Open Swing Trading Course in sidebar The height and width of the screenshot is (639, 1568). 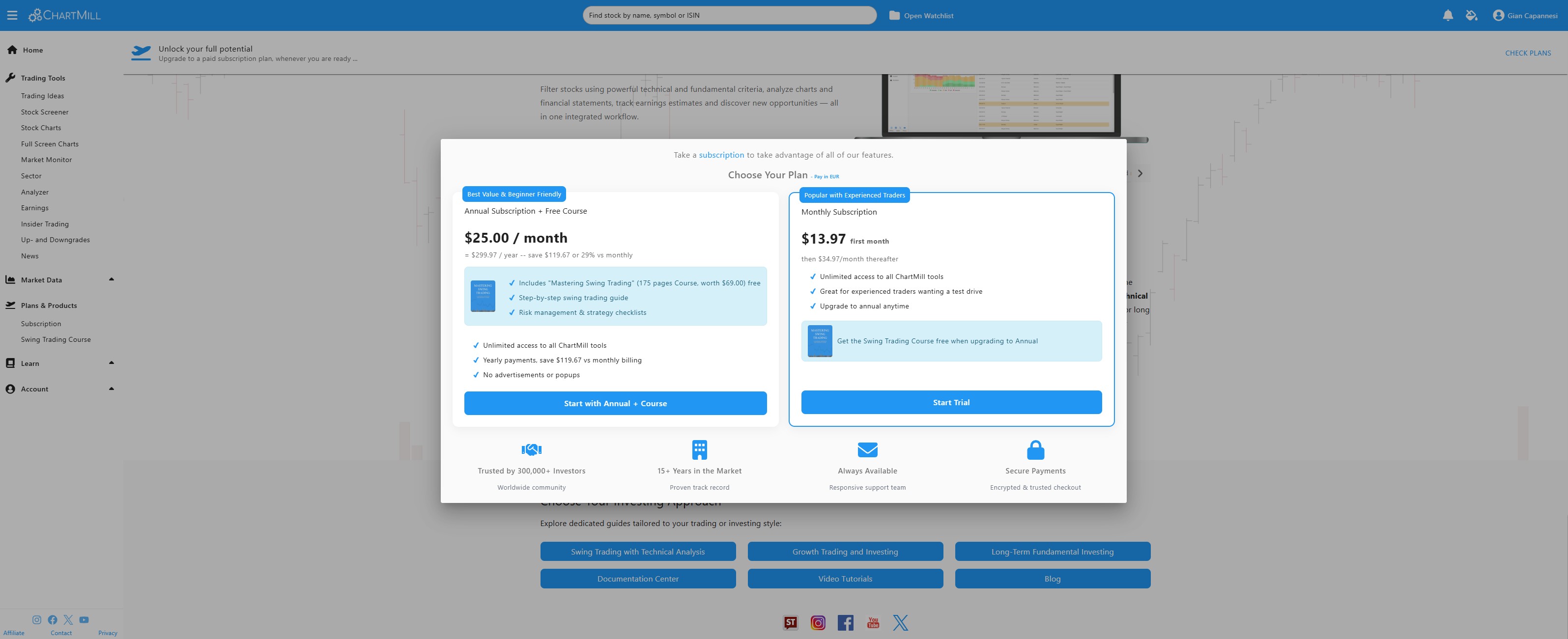[x=56, y=339]
